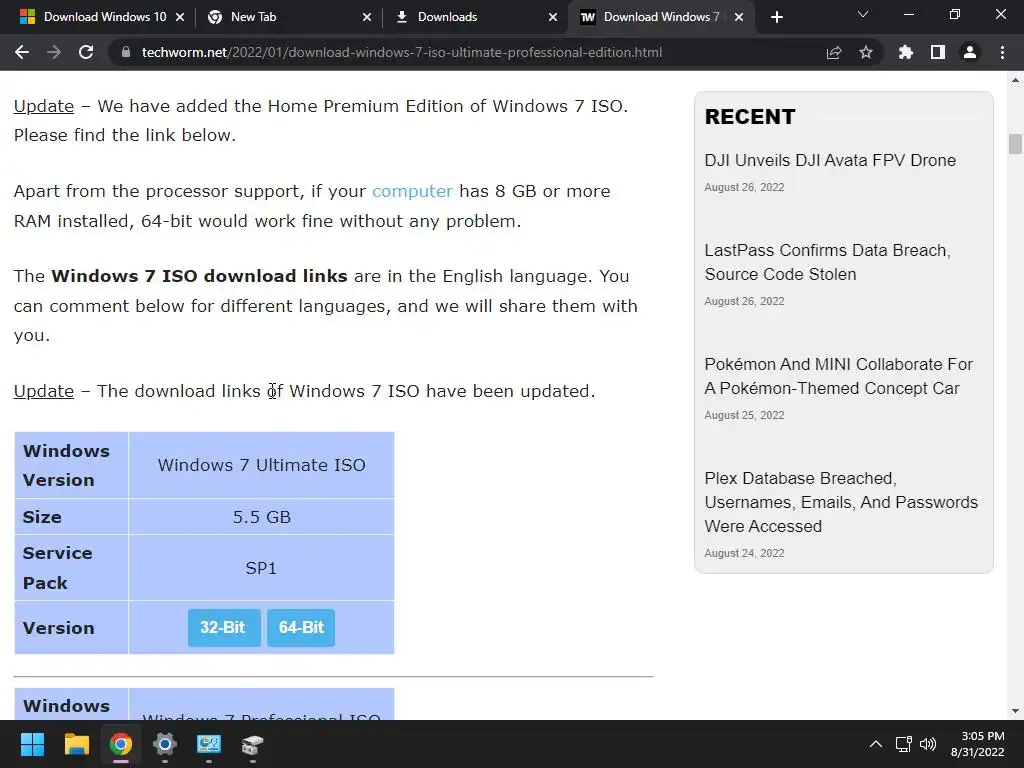Open the clock showing 3:05 PM
Viewport: 1024px width, 768px height.
click(978, 744)
